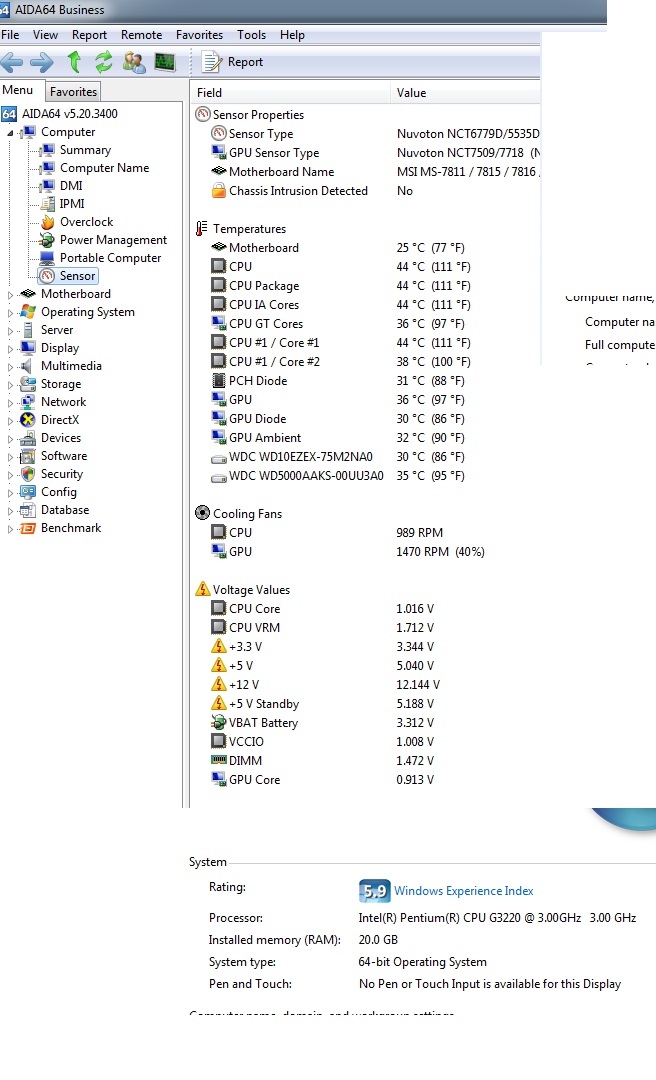Expand the Server tree node

[10, 331]
